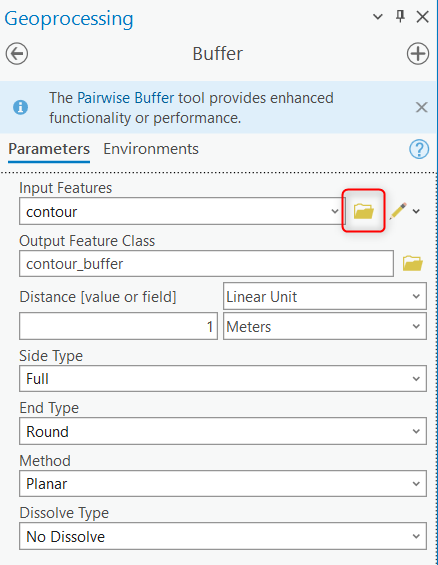The height and width of the screenshot is (565, 438).
Task: Expand the pencil tool dropdown arrow
Action: pos(416,211)
